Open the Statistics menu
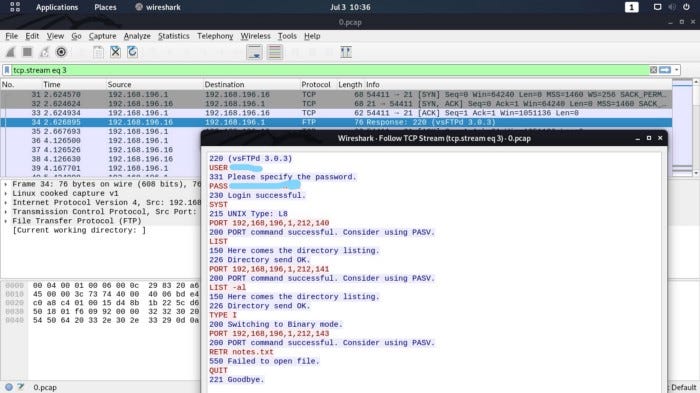Screen dimensions: 700x393 (174, 36)
